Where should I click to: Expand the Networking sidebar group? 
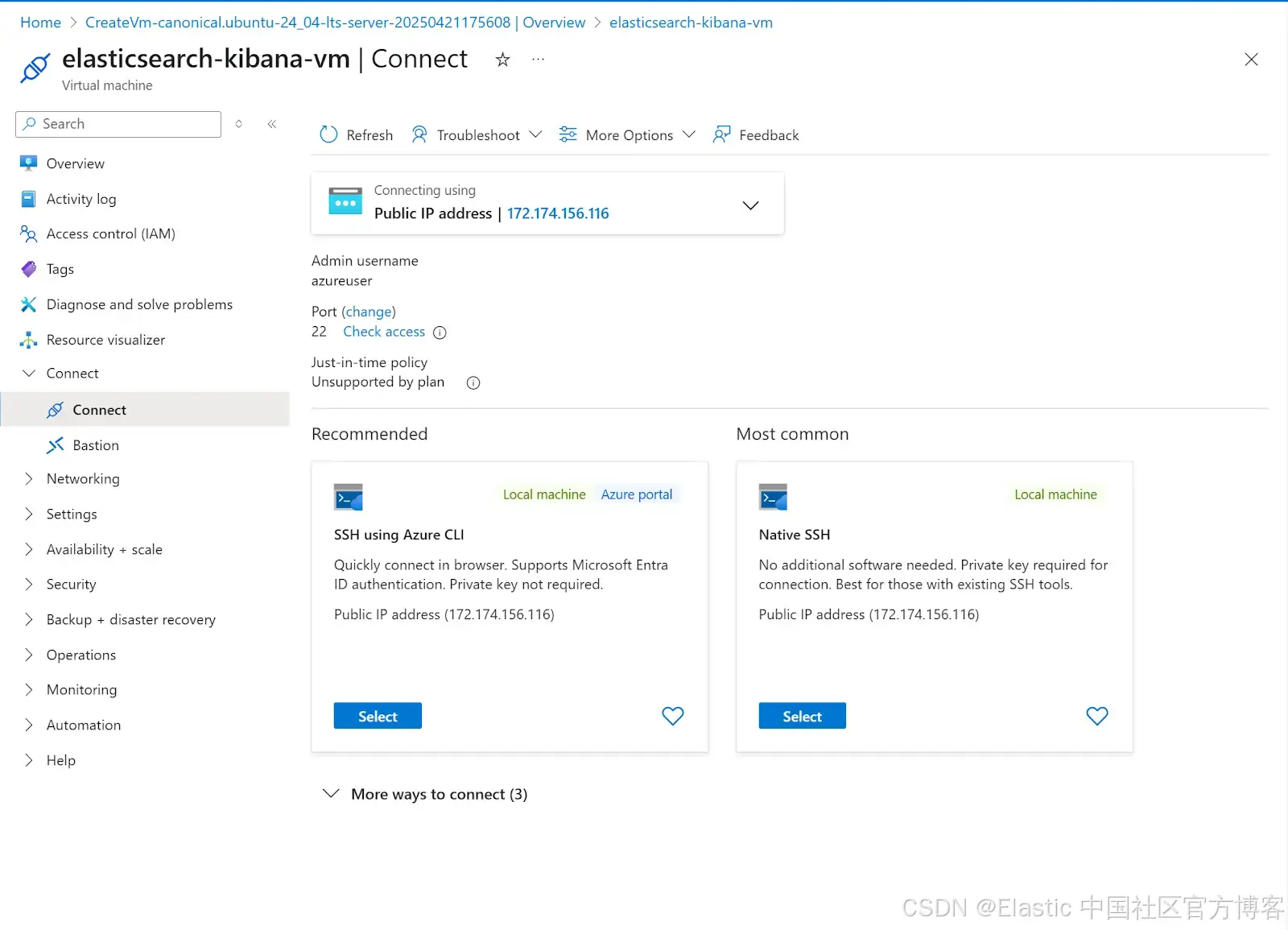point(82,479)
